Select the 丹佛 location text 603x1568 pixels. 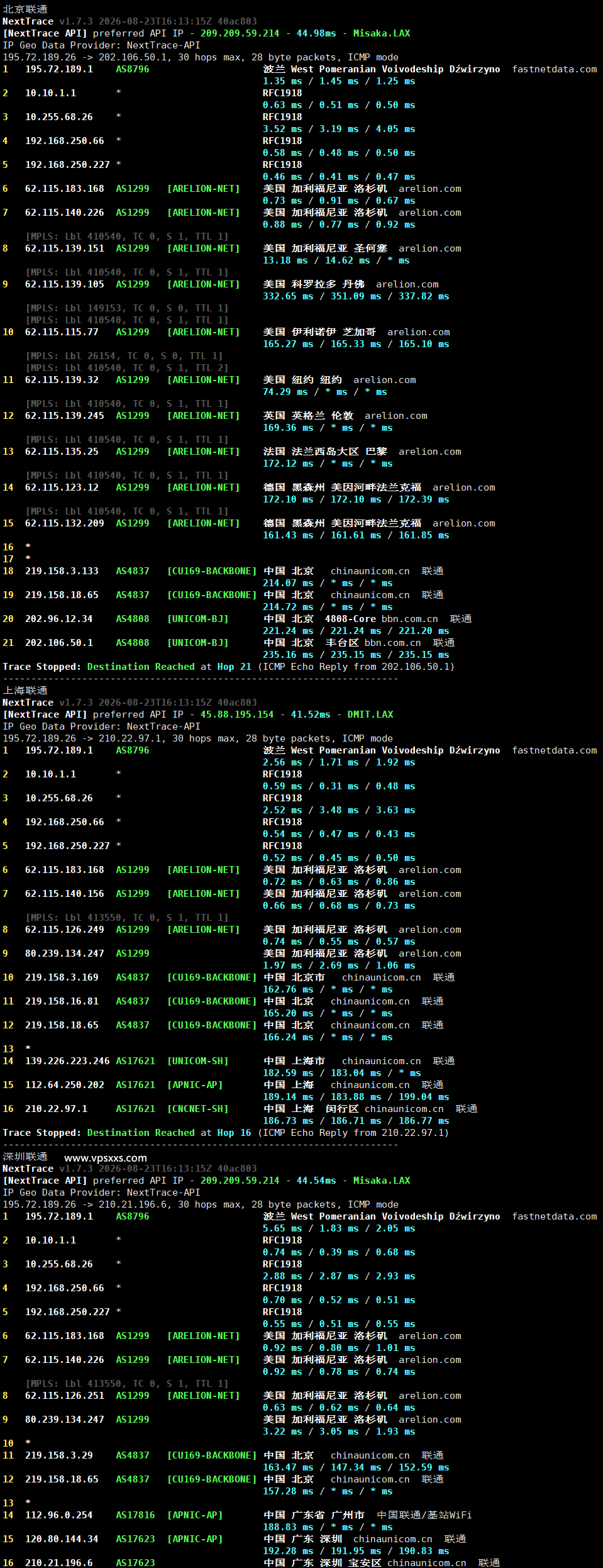[353, 284]
